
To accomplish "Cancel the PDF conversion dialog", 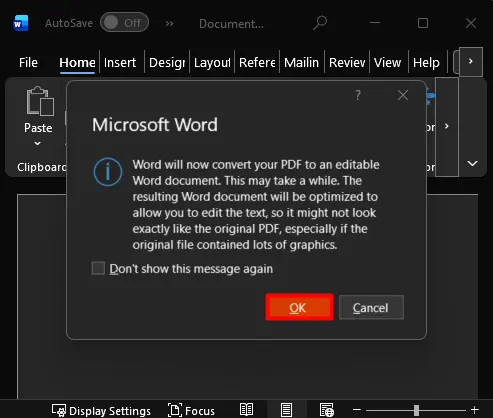I will [371, 307].
